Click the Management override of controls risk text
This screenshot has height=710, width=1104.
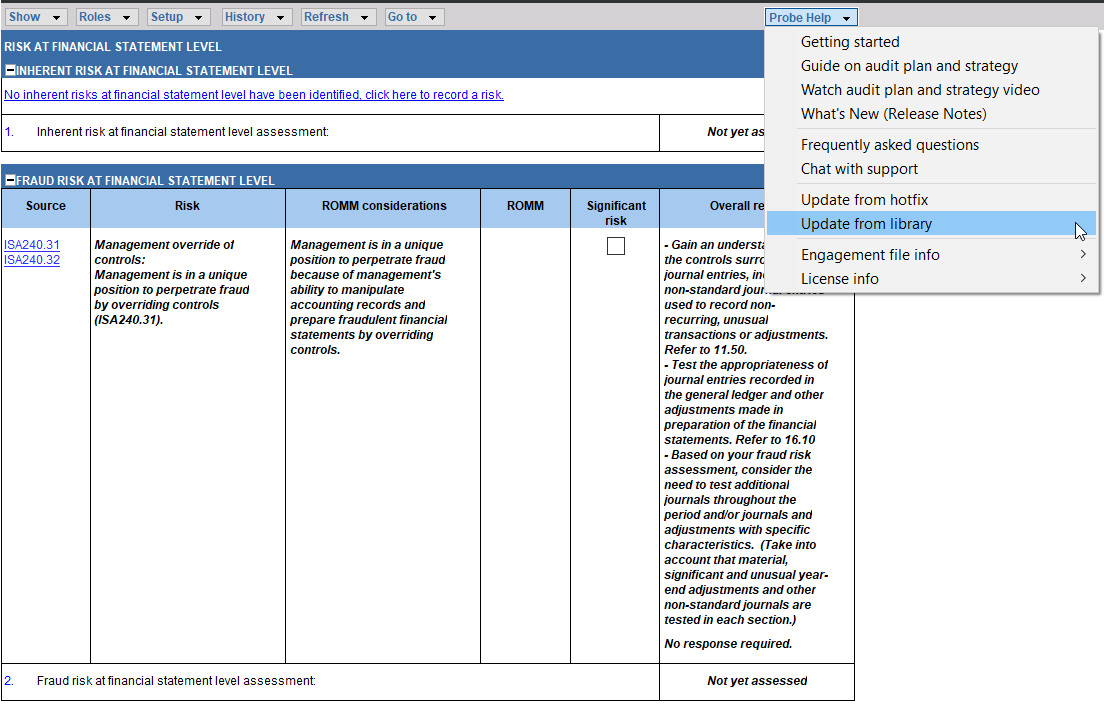click(x=172, y=282)
